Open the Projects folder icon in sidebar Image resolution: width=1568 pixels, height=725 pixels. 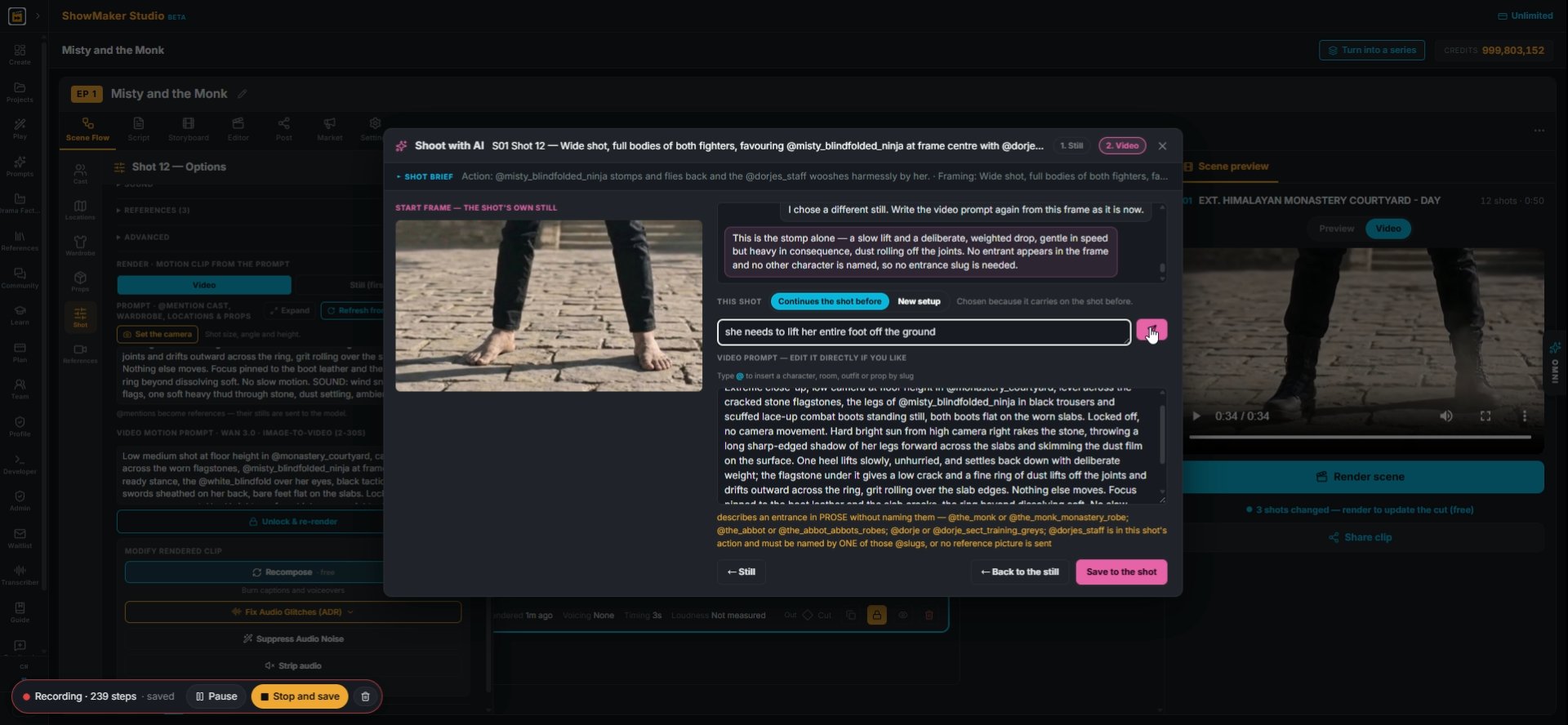[x=20, y=92]
